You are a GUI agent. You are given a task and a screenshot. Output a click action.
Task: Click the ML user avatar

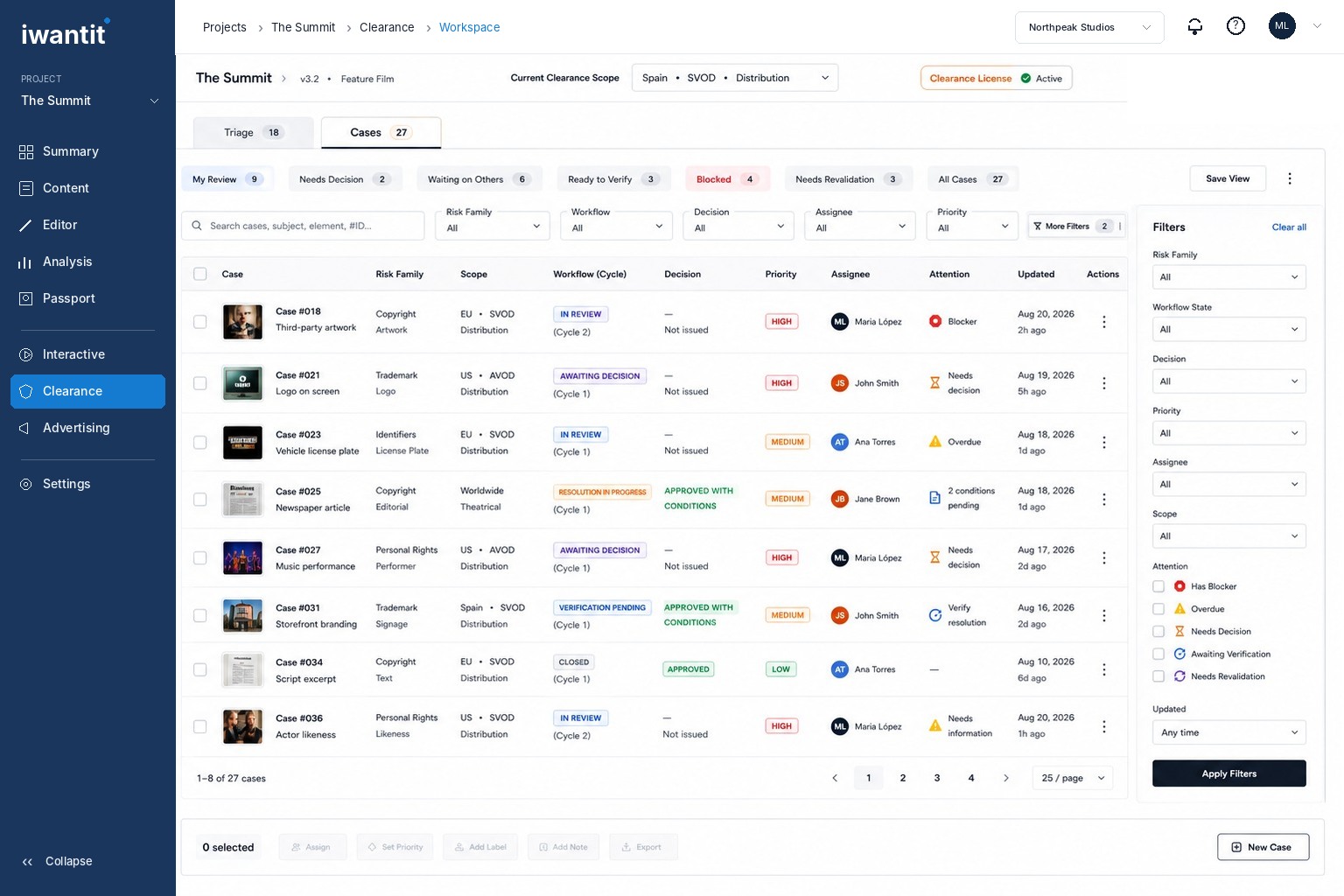pyautogui.click(x=1282, y=26)
